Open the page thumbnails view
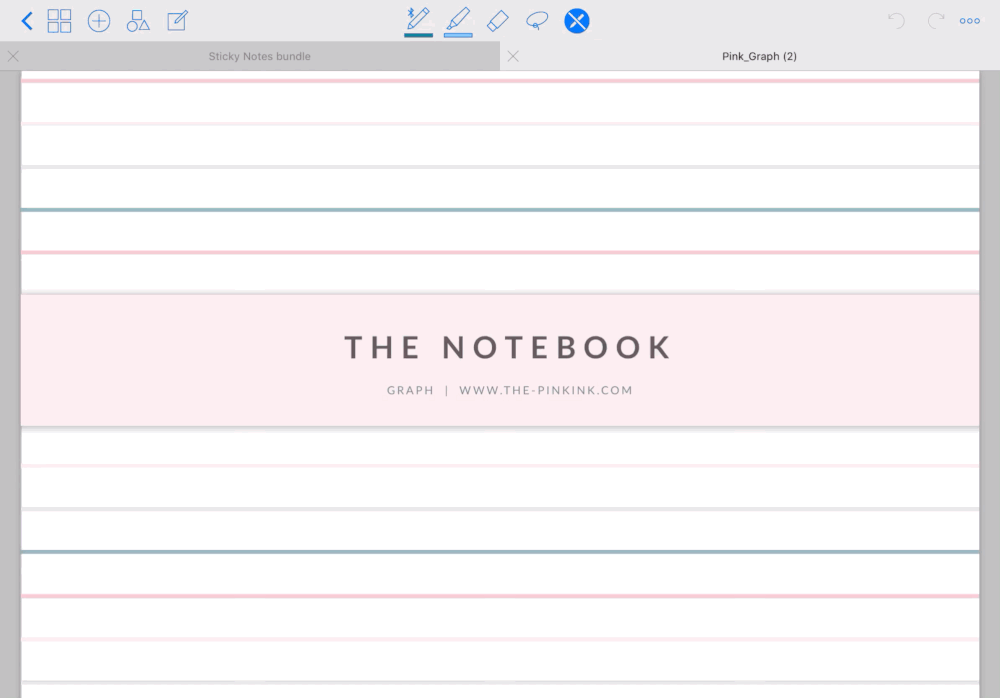This screenshot has height=698, width=1000. (x=60, y=20)
